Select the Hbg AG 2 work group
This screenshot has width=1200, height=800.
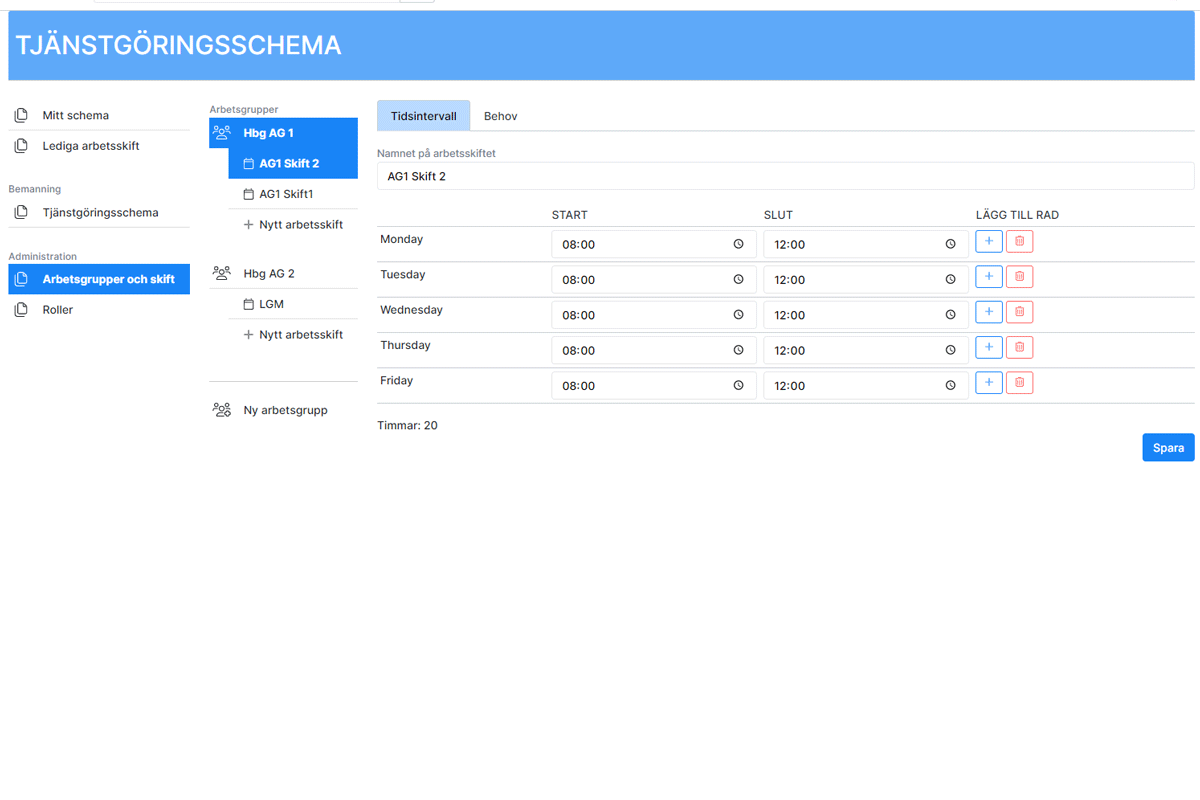283,273
